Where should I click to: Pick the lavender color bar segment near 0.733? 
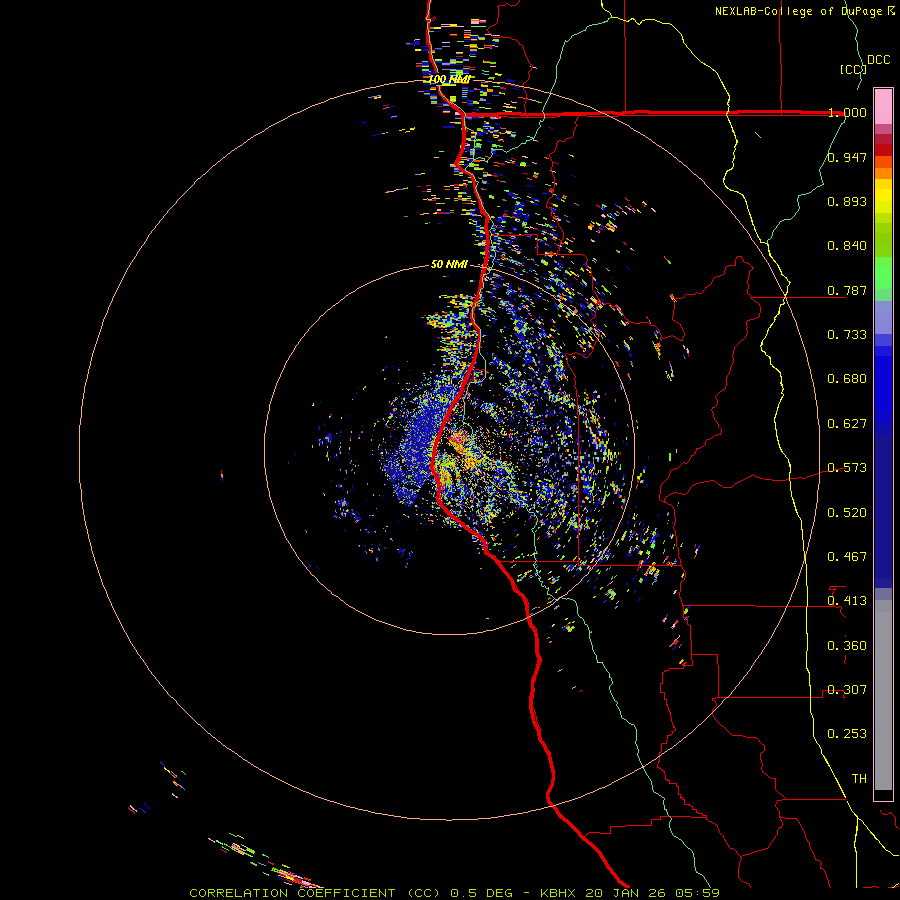coord(883,318)
